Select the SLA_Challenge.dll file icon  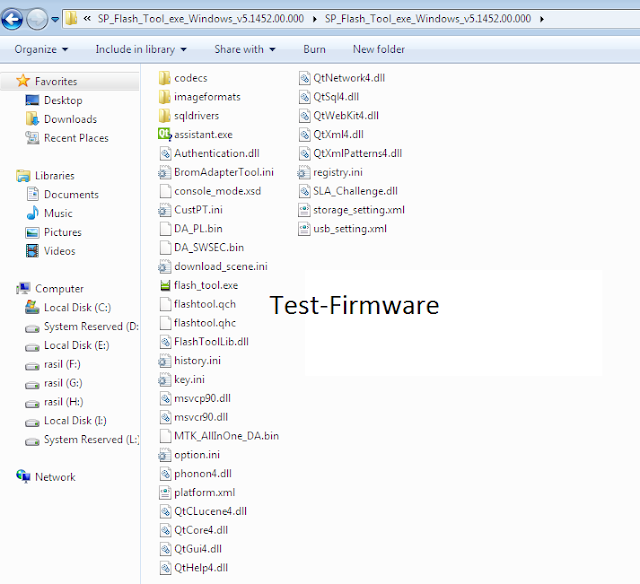pos(304,191)
